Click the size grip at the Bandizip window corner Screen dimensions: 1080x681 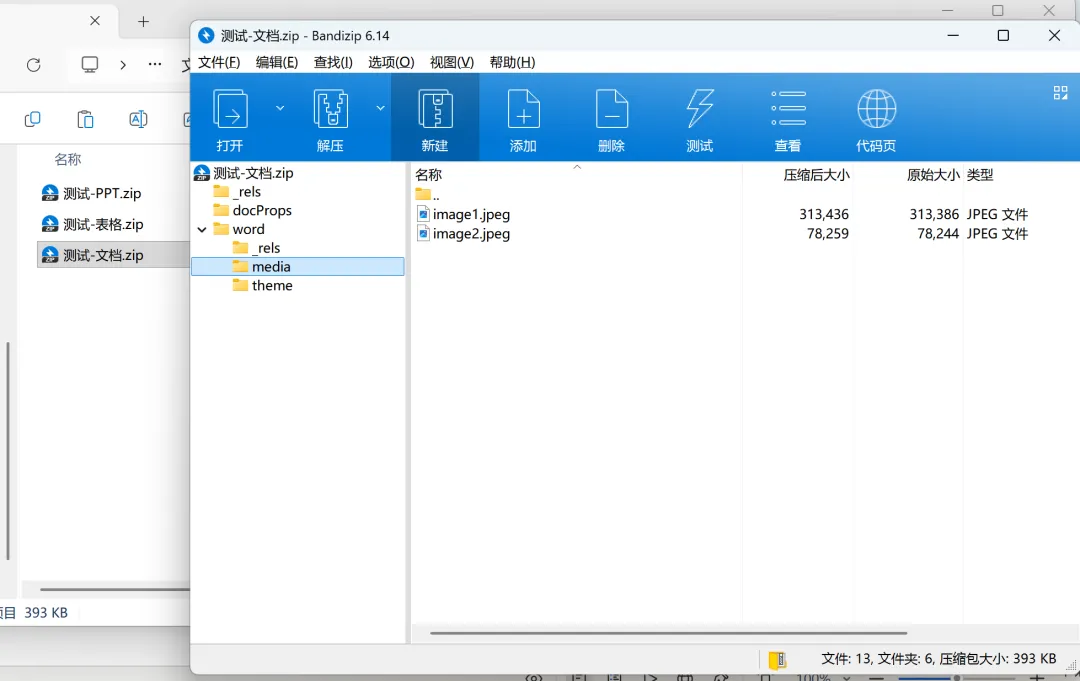coord(1071,666)
